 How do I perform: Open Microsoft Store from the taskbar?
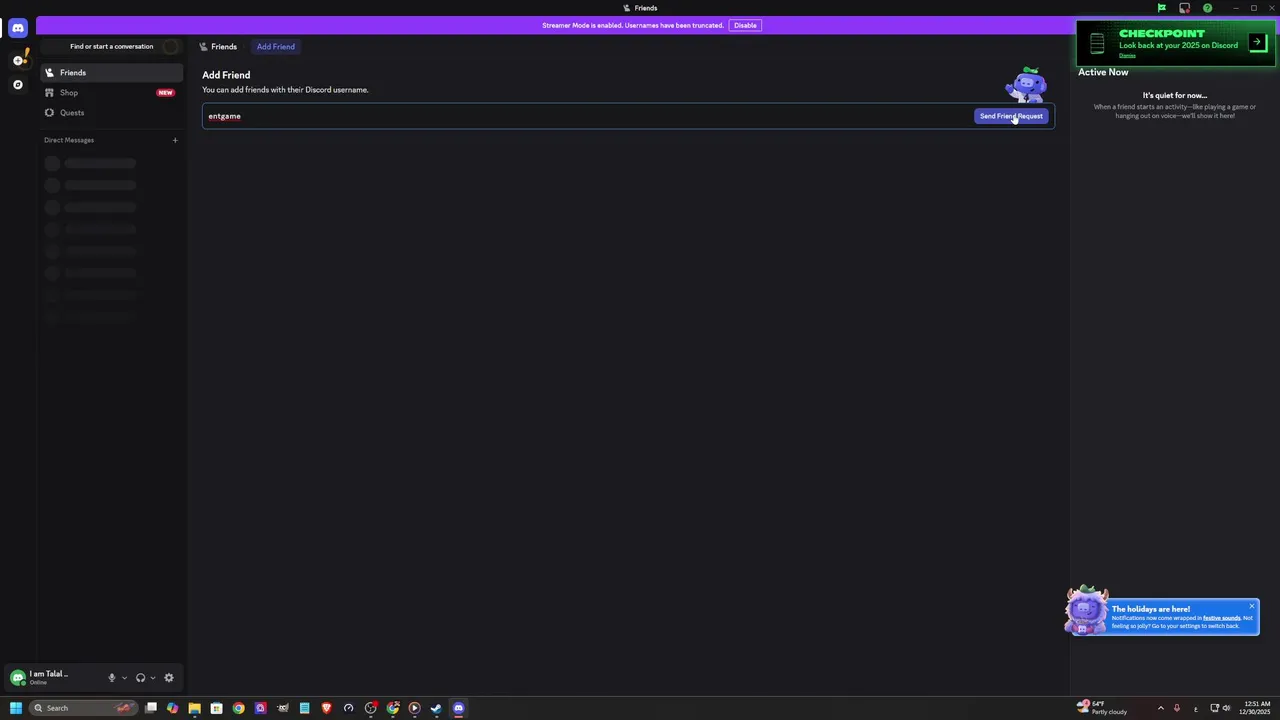pos(217,708)
